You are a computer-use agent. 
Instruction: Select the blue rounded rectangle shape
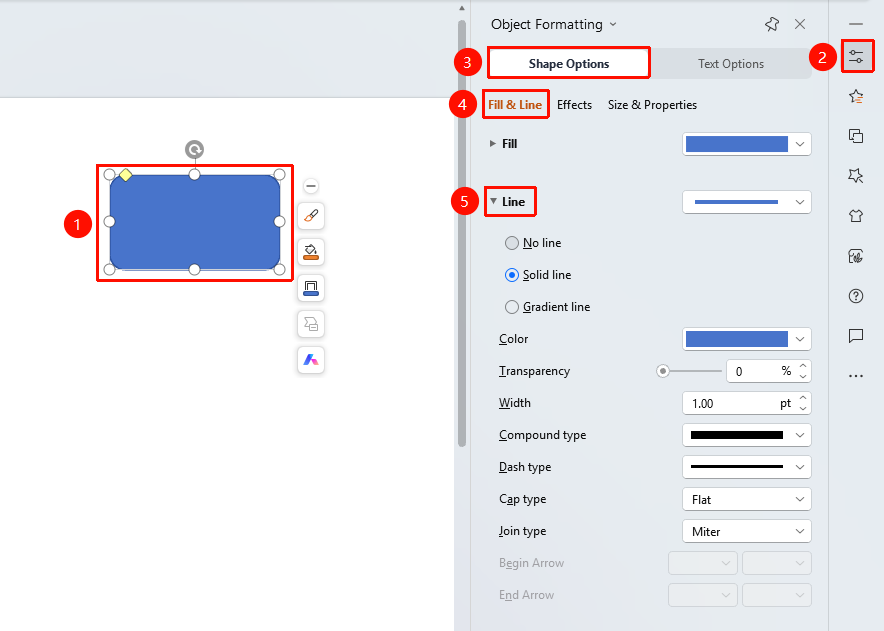coord(195,222)
